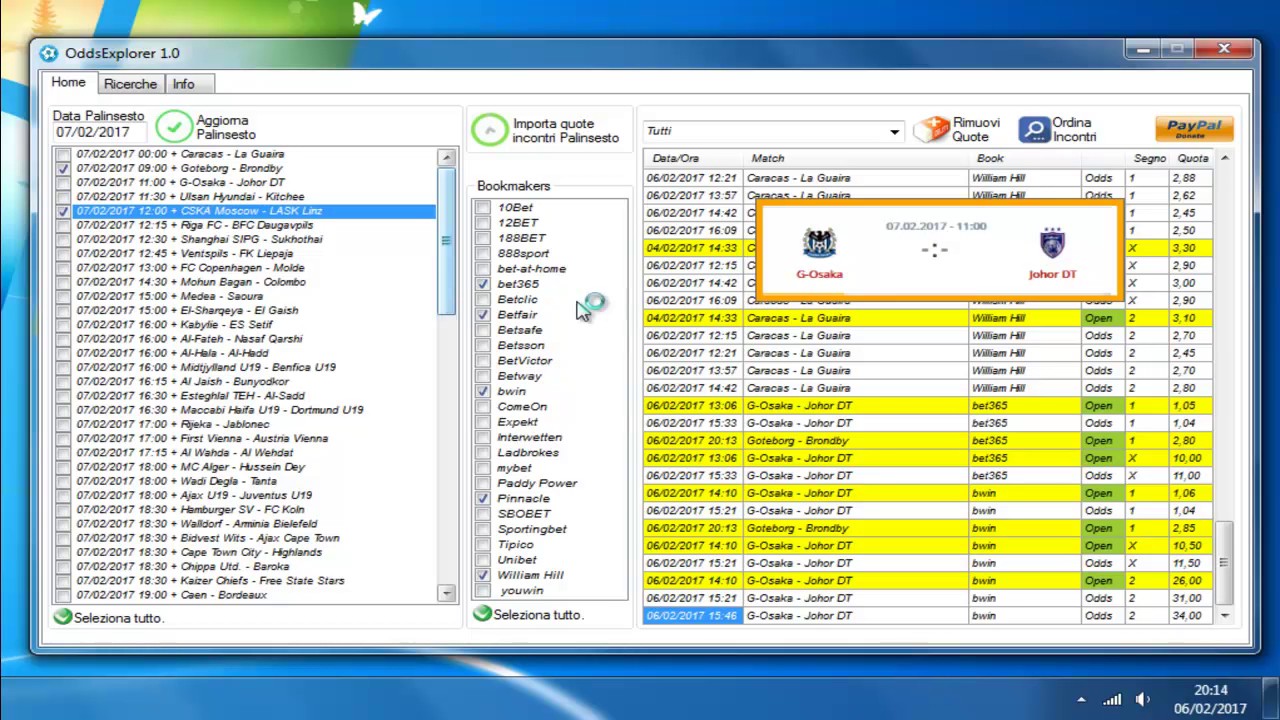Click the 34,00 quota cell

1190,616
